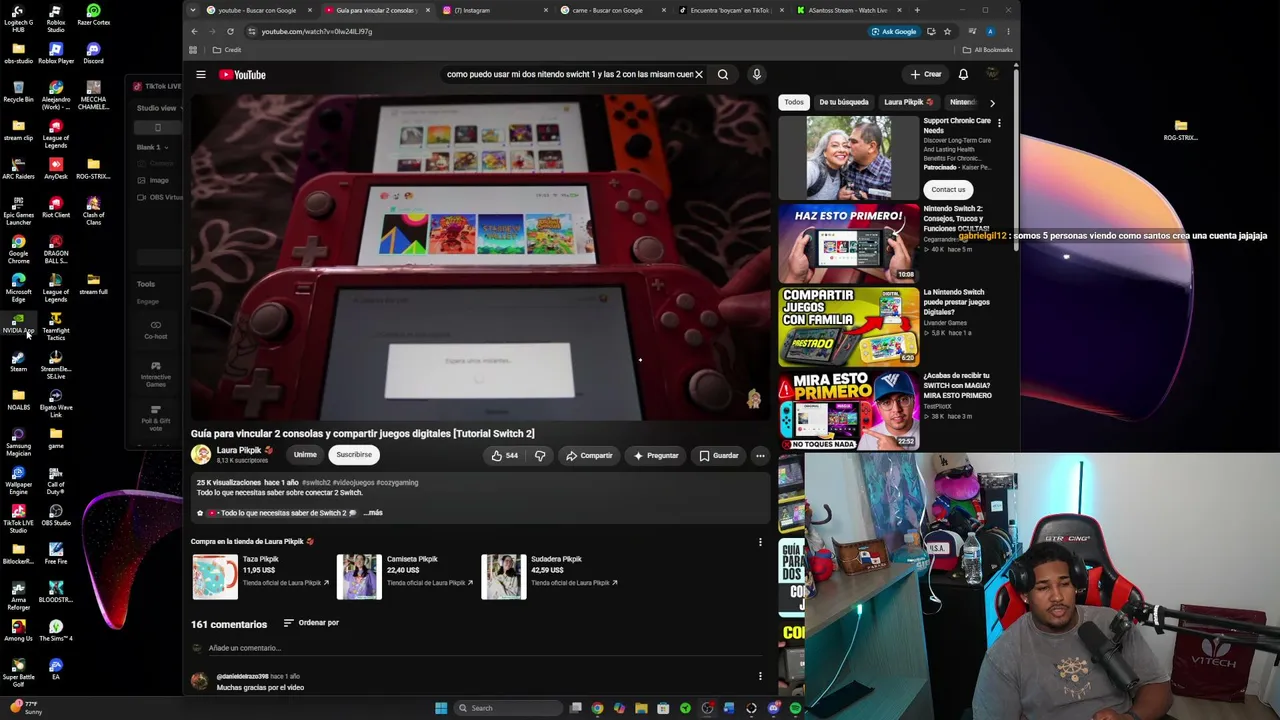Open the HAZ ESTO PRIMERO video thumbnail
Viewport: 1280px width, 720px height.
pyautogui.click(x=849, y=243)
